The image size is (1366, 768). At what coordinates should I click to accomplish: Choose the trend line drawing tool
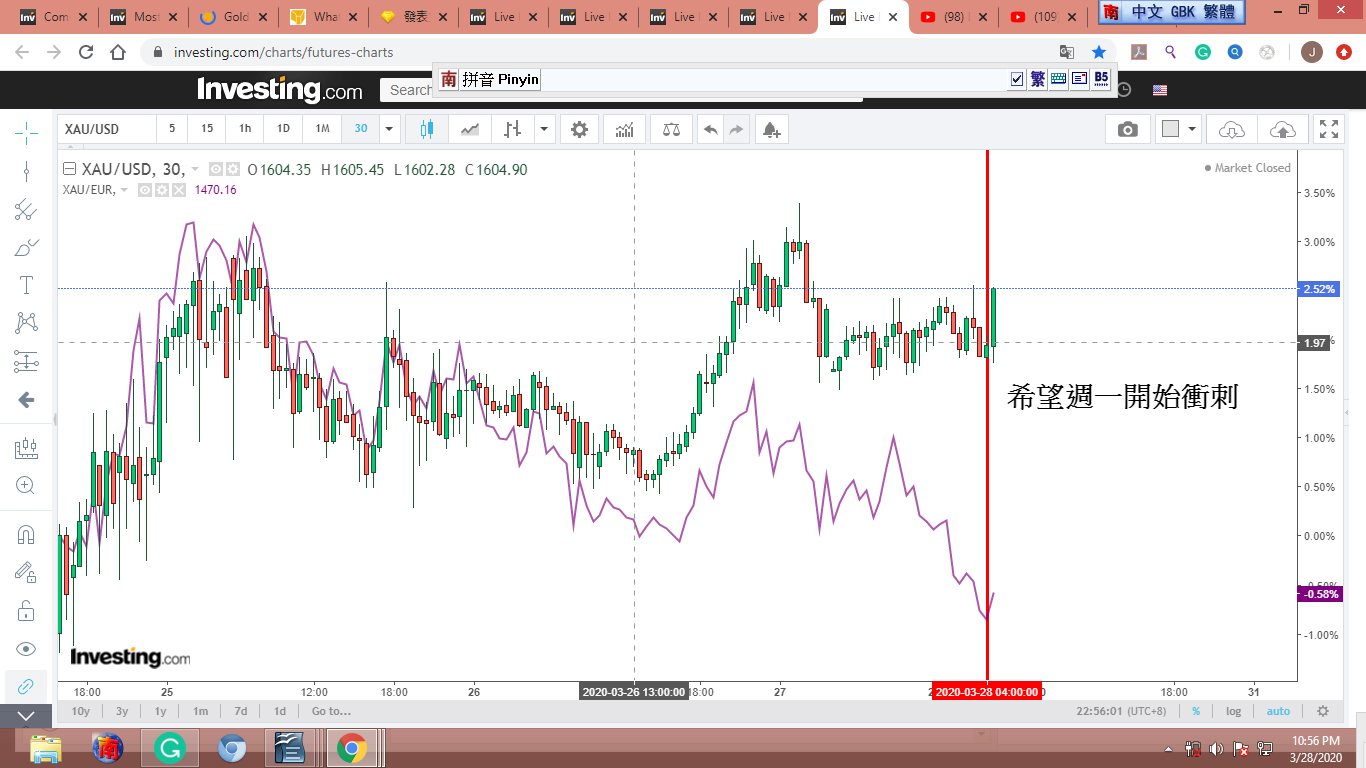pos(26,171)
